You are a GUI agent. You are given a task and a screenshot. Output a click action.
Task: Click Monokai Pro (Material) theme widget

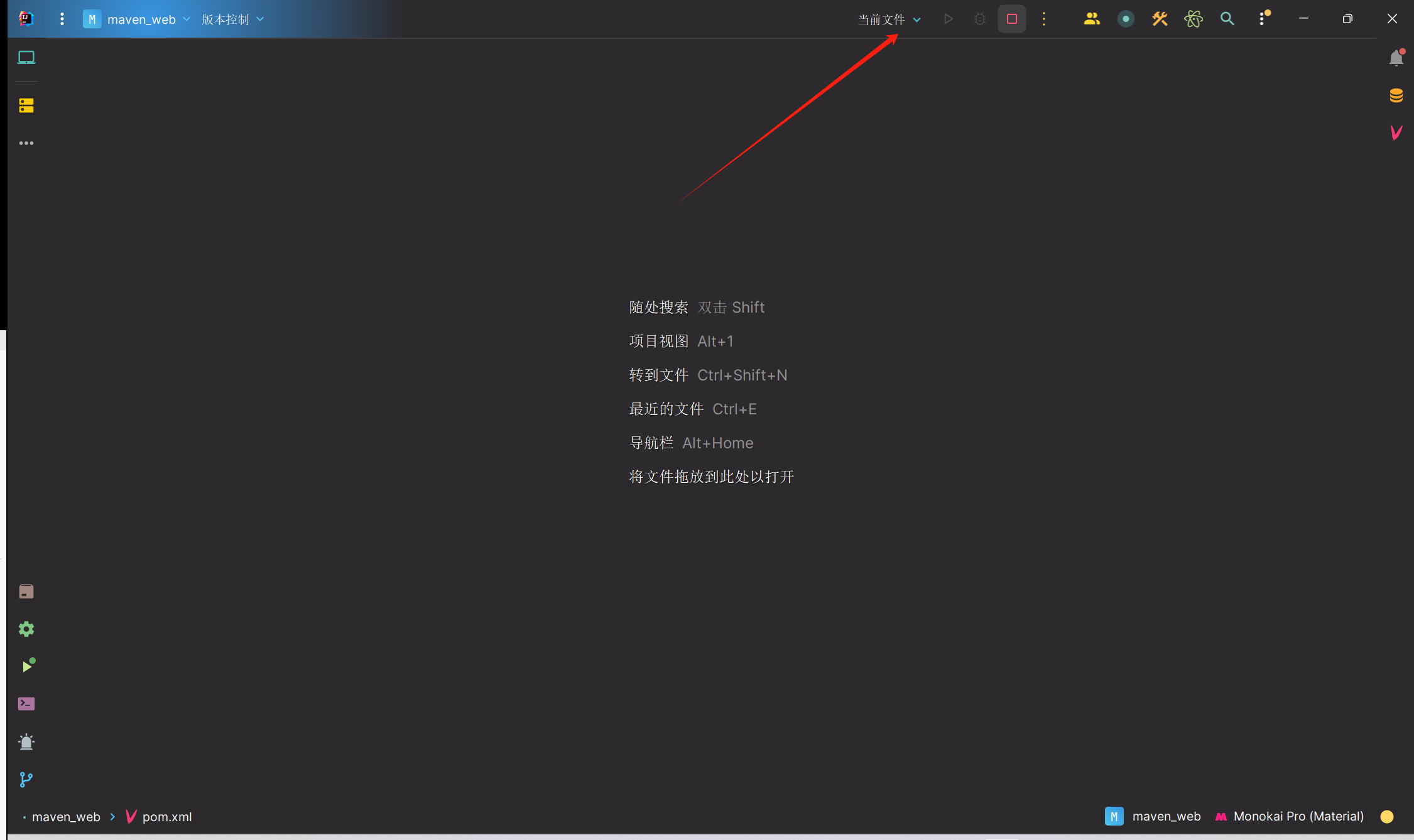(x=1290, y=816)
